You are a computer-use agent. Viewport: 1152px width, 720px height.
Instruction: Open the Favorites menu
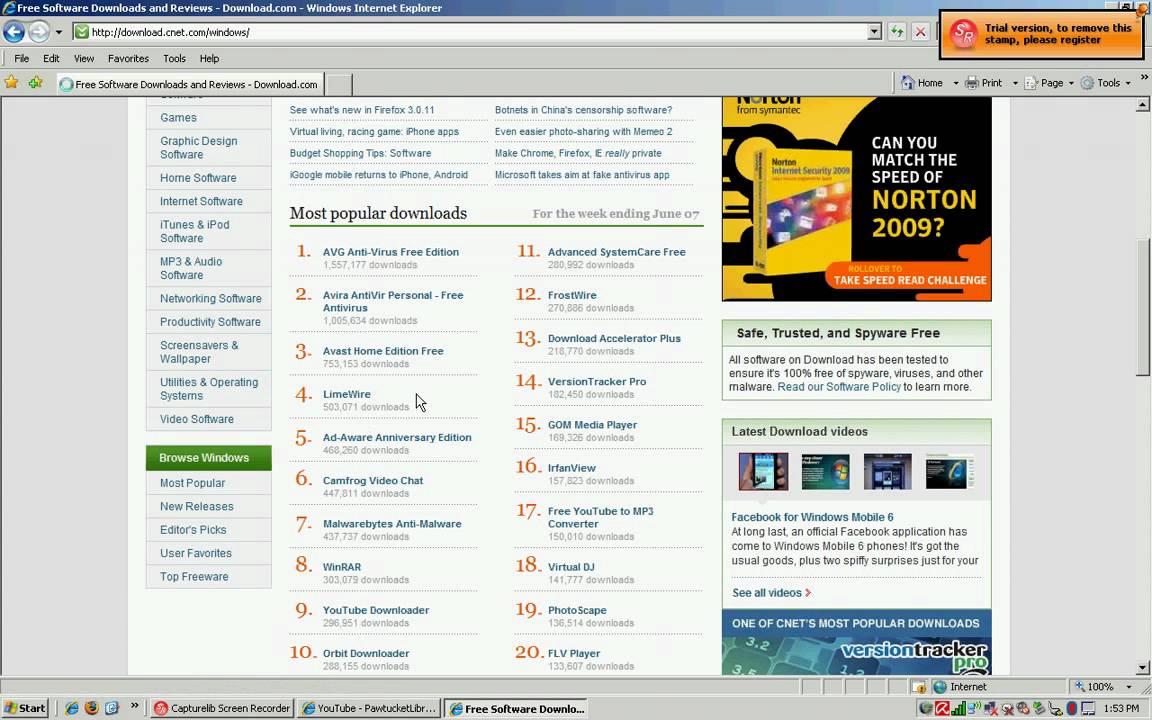pos(128,58)
